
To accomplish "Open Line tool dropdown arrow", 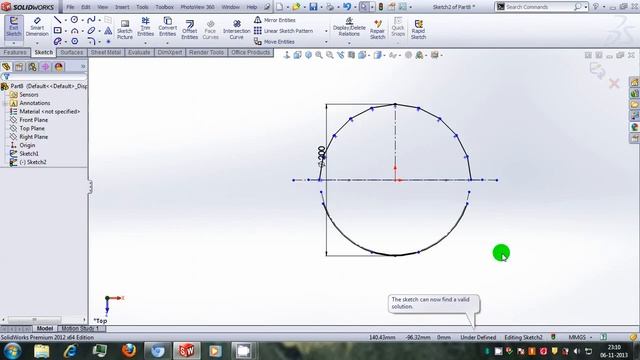I will [x=65, y=20].
